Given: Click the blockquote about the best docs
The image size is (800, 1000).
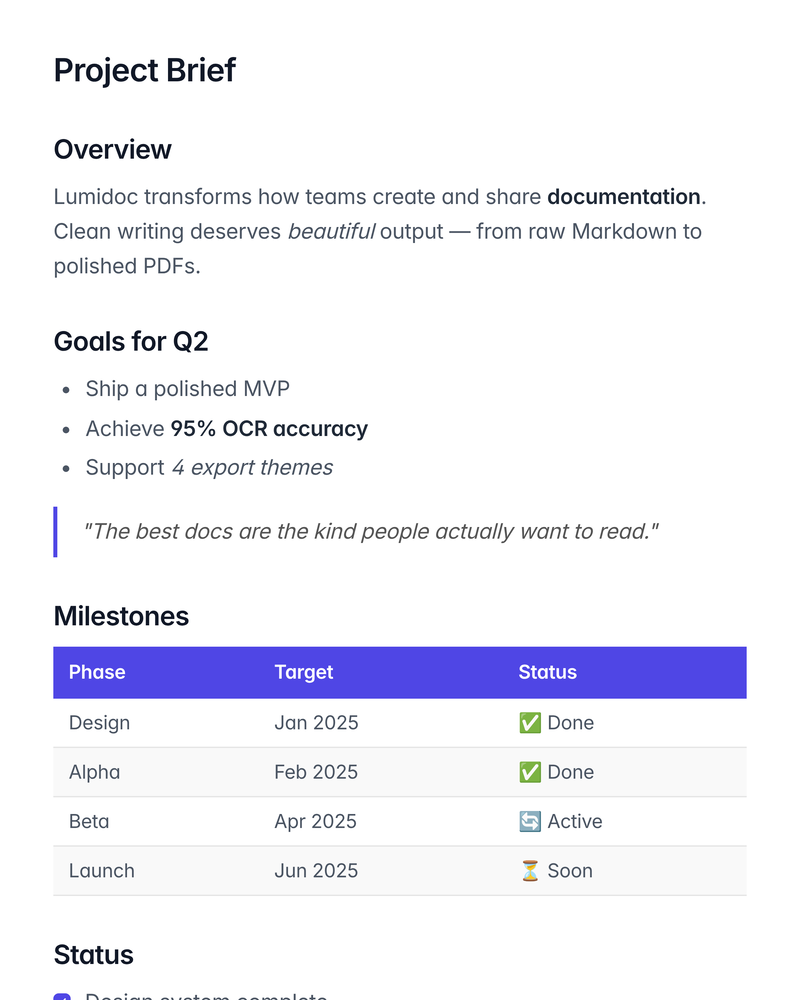Looking at the screenshot, I should tap(372, 532).
